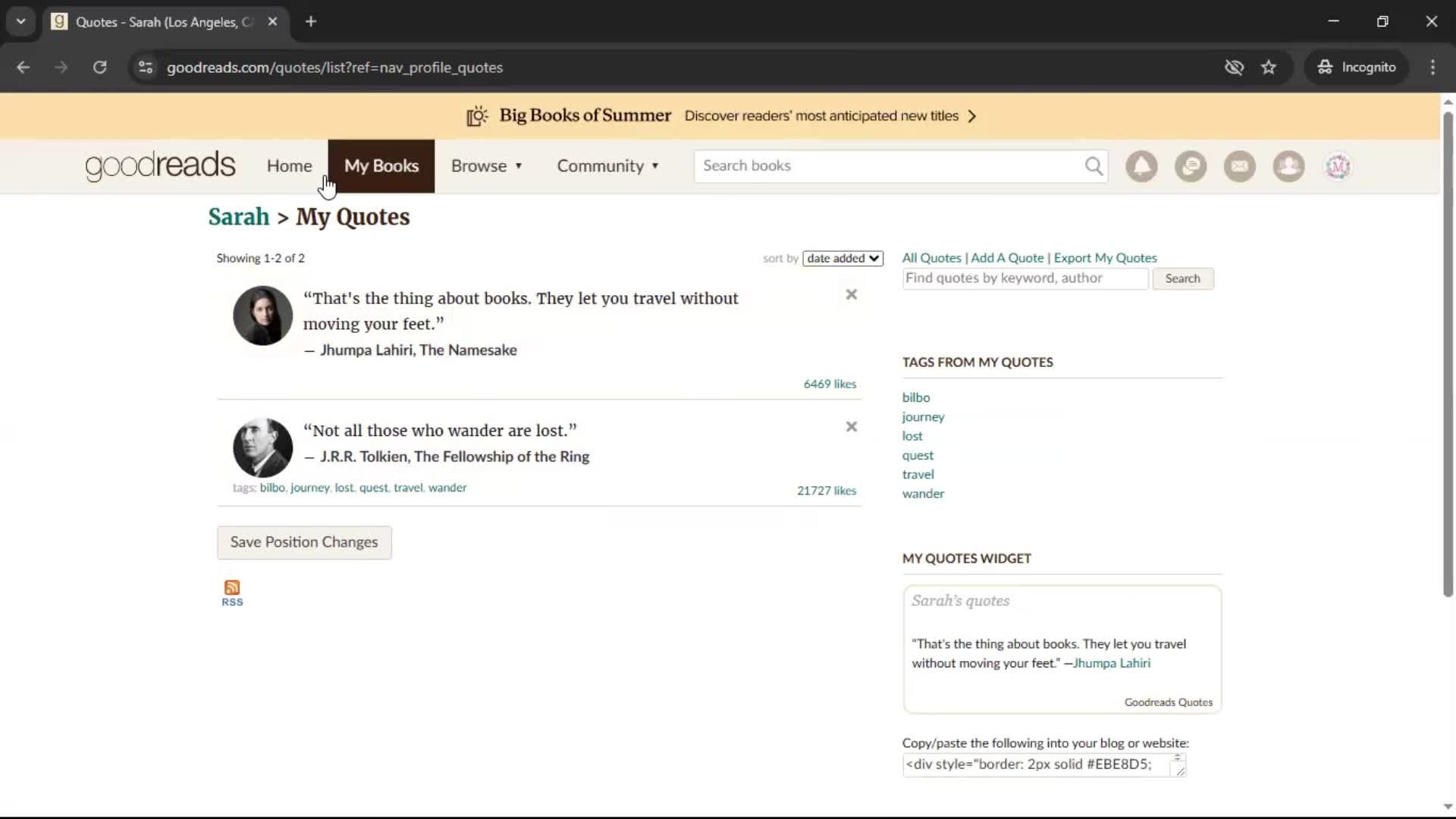Click wander tag under Tolkien quote
This screenshot has width=1456, height=819.
447,488
